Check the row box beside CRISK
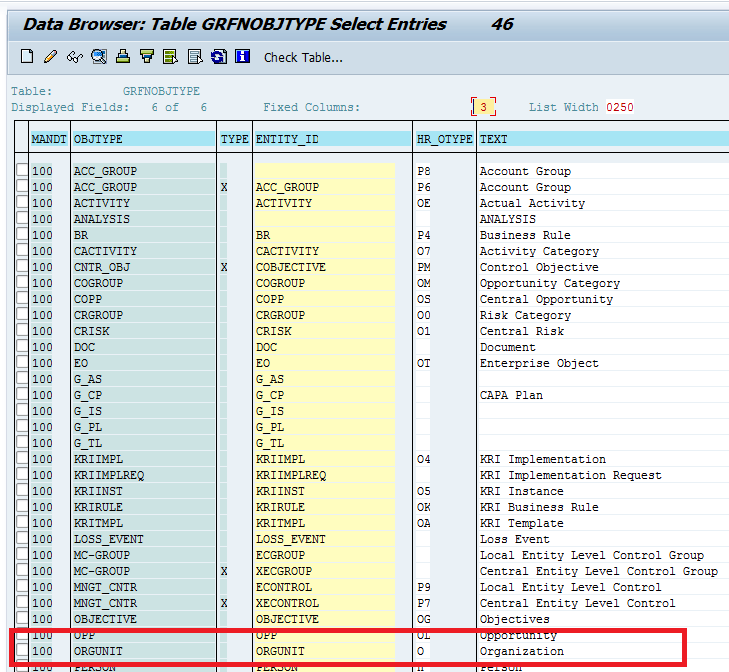 coord(22,331)
